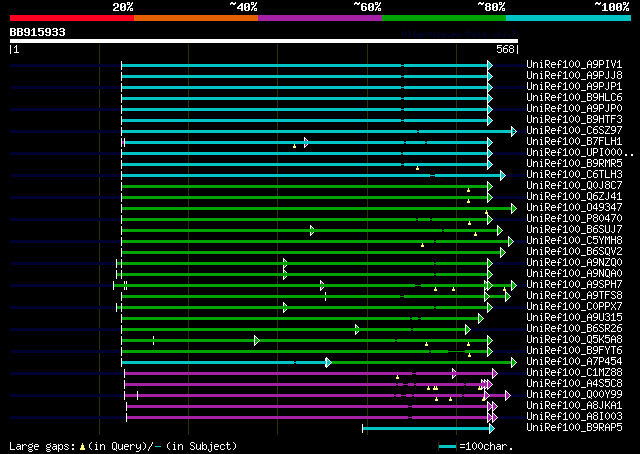Screen dimensions: 640x454
Task: Open the UniRef100_B9RMR5 label
Action: pyautogui.click(x=574, y=164)
